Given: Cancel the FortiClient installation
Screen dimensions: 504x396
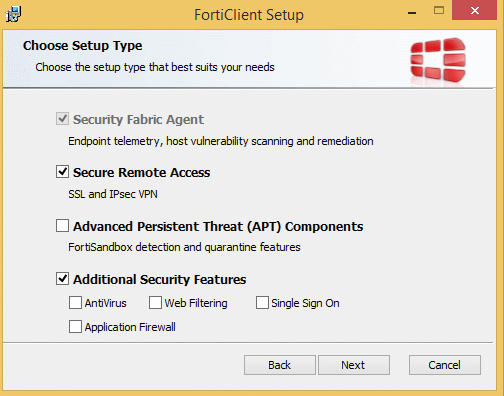Looking at the screenshot, I should click(445, 365).
